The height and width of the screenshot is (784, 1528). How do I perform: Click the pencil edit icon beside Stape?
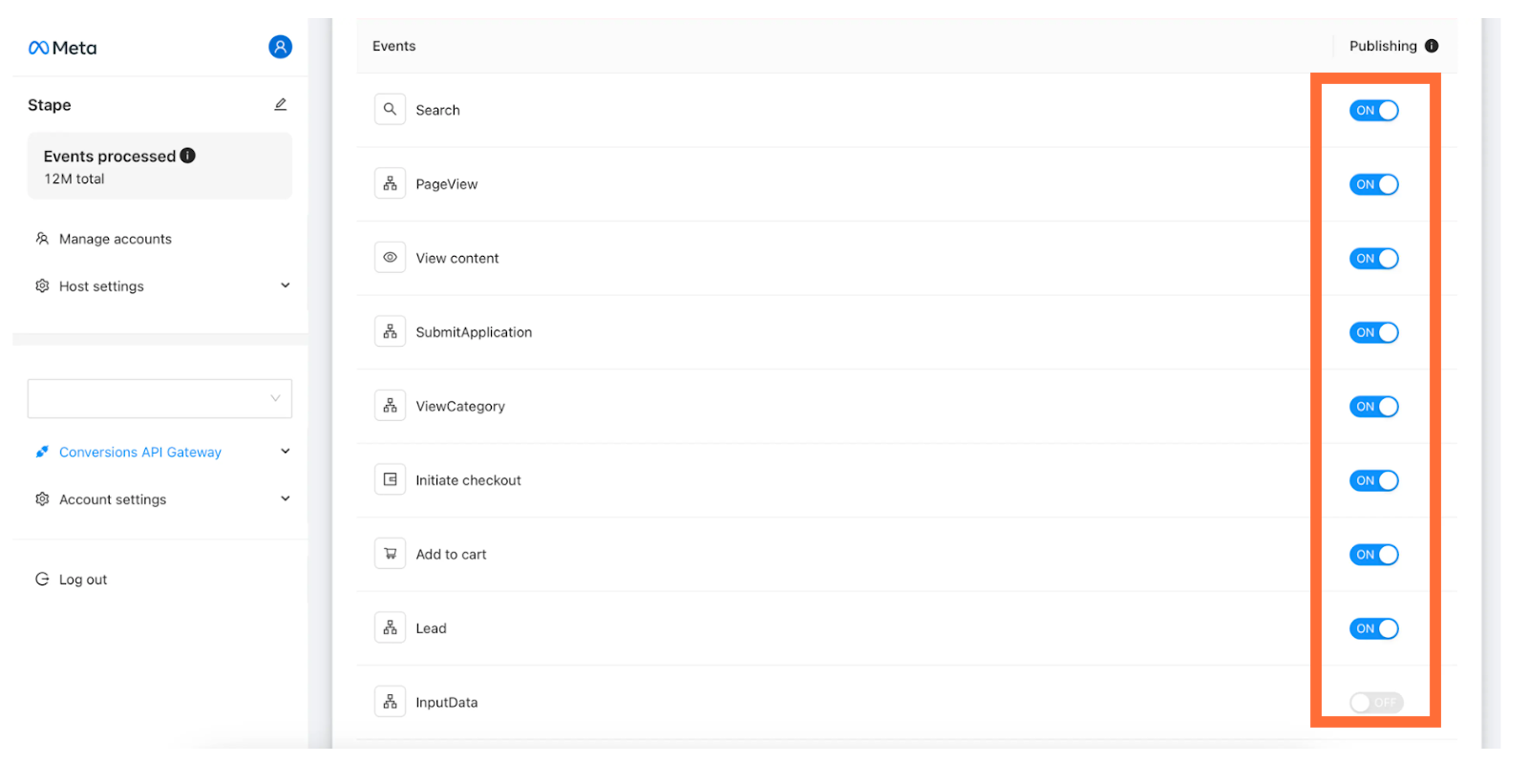[x=281, y=104]
